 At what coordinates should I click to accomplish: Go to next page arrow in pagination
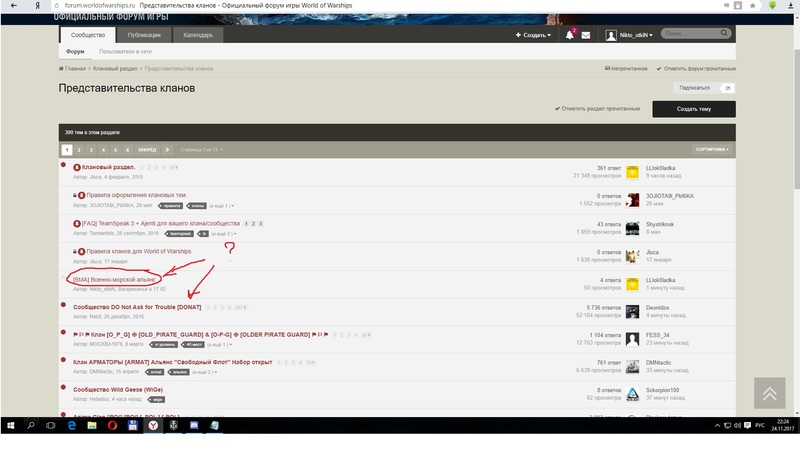point(167,149)
